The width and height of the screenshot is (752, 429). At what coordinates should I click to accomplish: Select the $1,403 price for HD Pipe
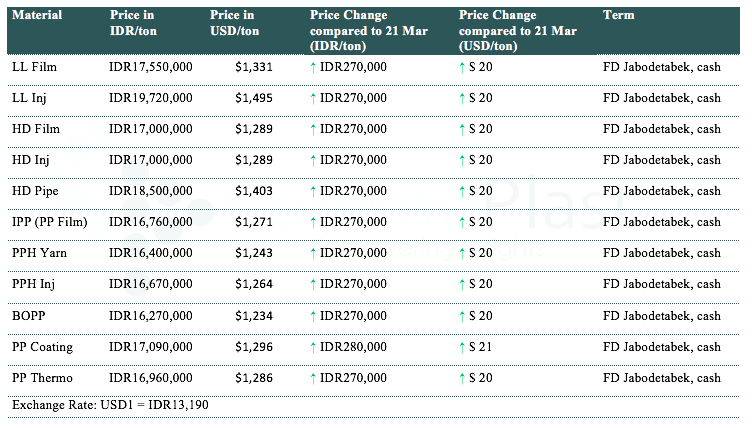tap(254, 191)
